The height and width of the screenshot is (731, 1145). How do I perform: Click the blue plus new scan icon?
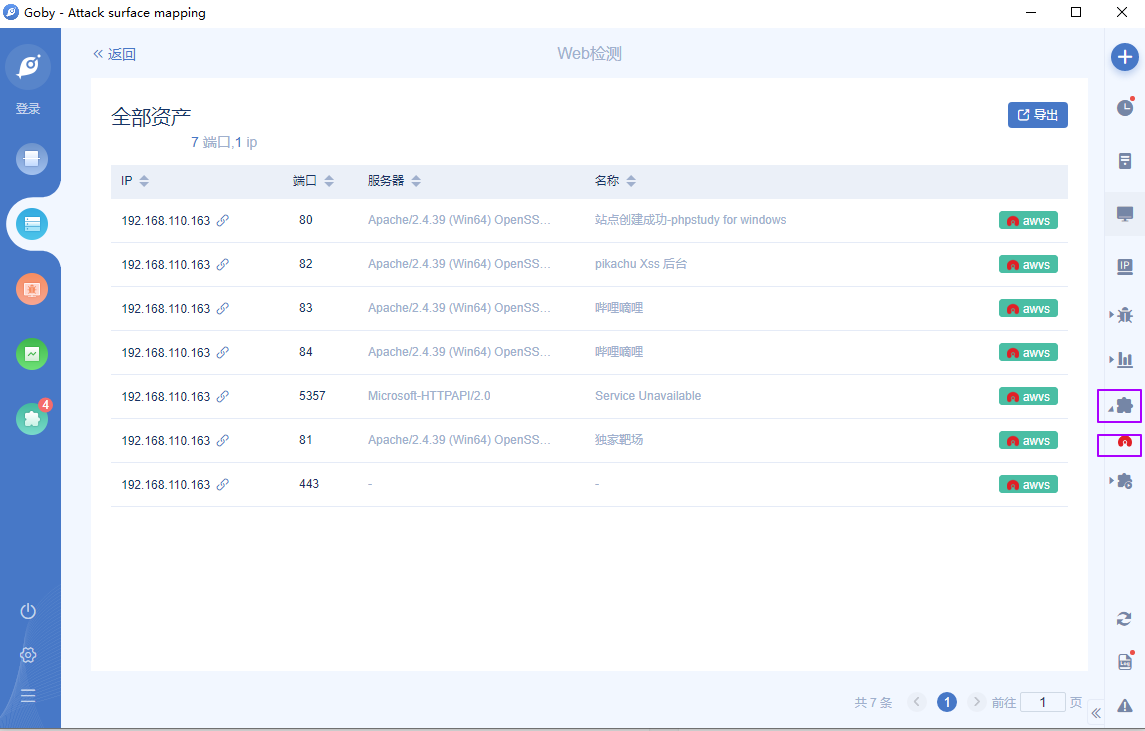1125,57
